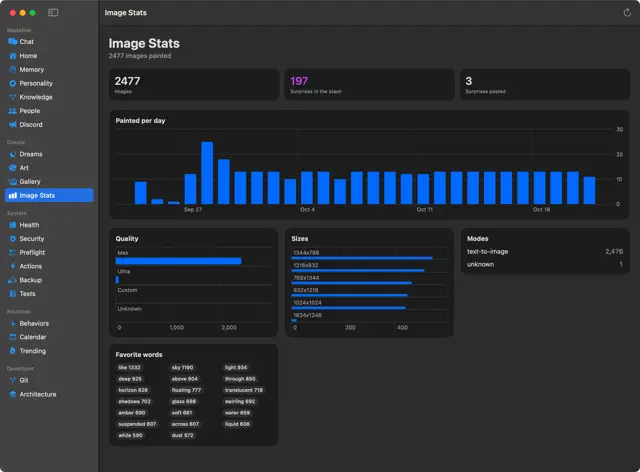Image resolution: width=640 pixels, height=472 pixels.
Task: Click the 1024x1024 size row
Action: (370, 305)
